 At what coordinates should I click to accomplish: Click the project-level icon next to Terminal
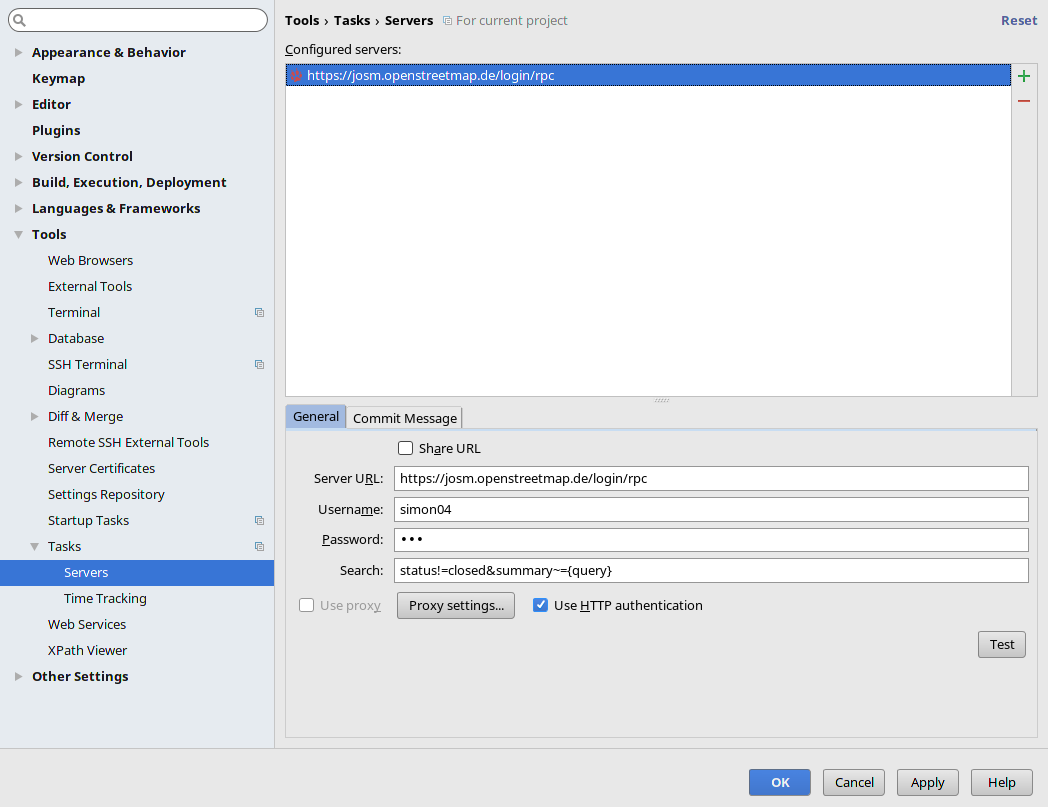pos(259,313)
